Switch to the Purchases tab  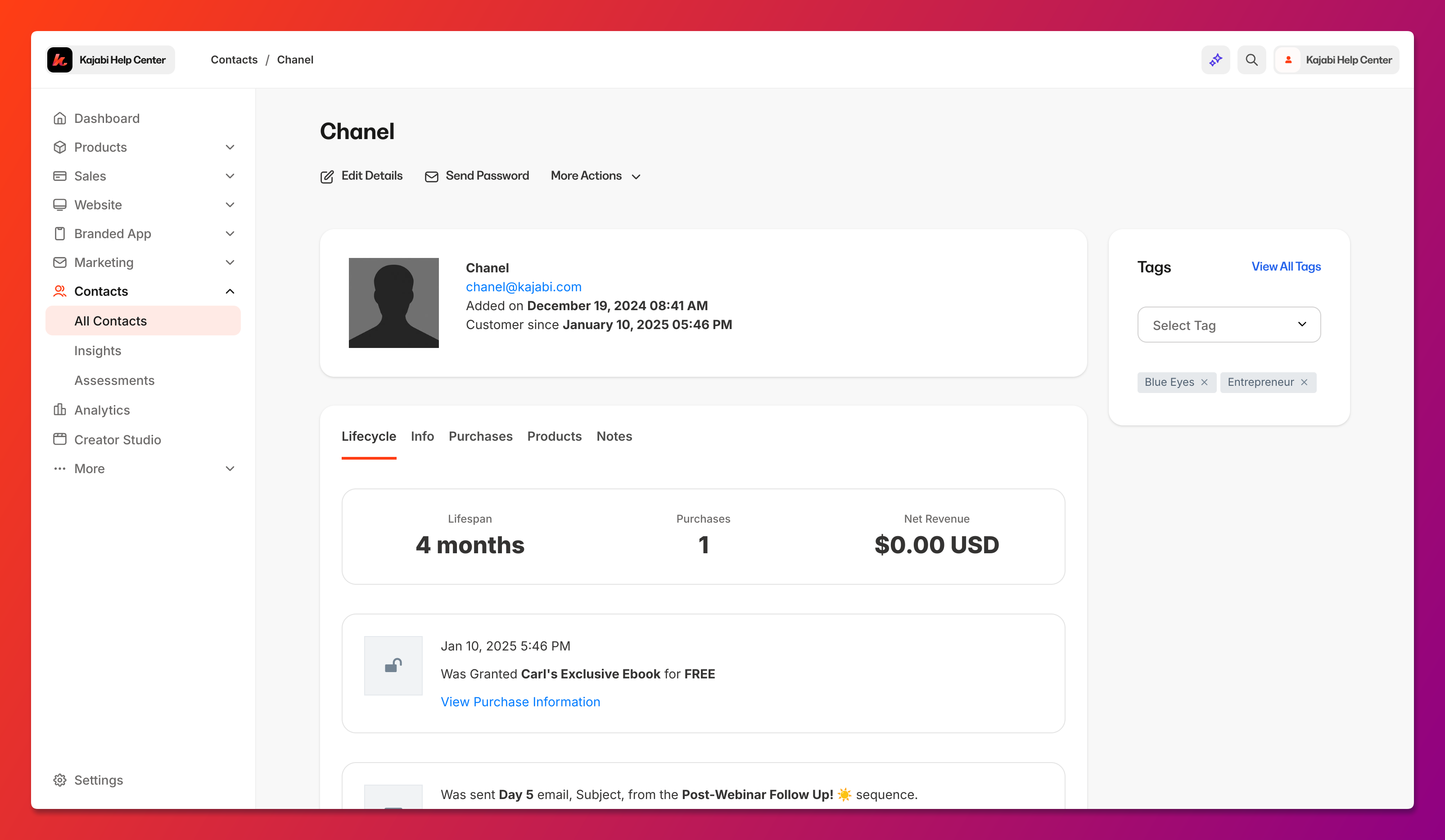point(480,436)
